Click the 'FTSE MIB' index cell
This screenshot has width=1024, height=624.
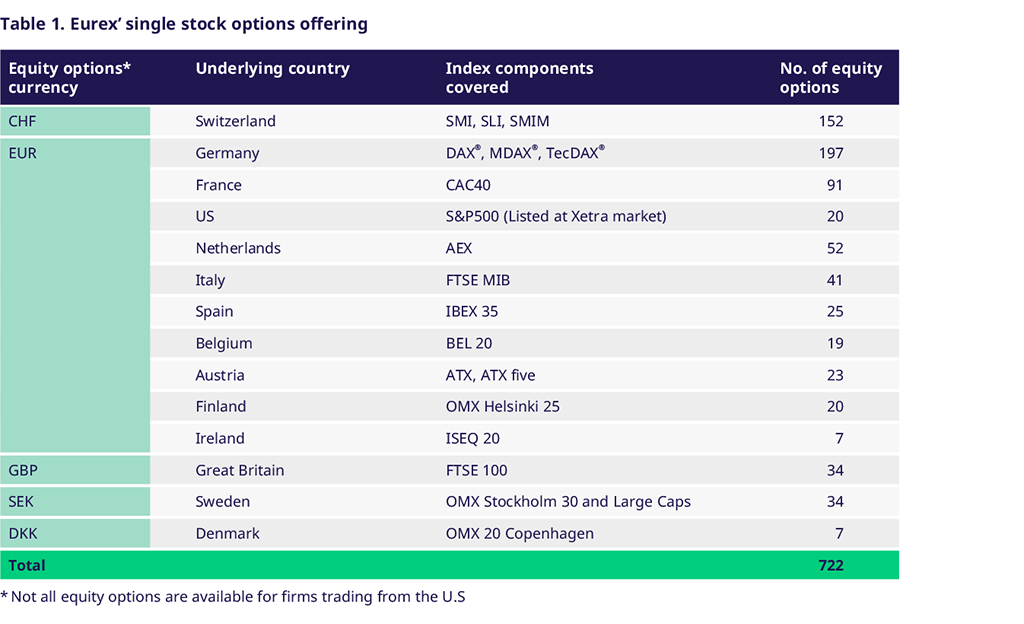[478, 280]
